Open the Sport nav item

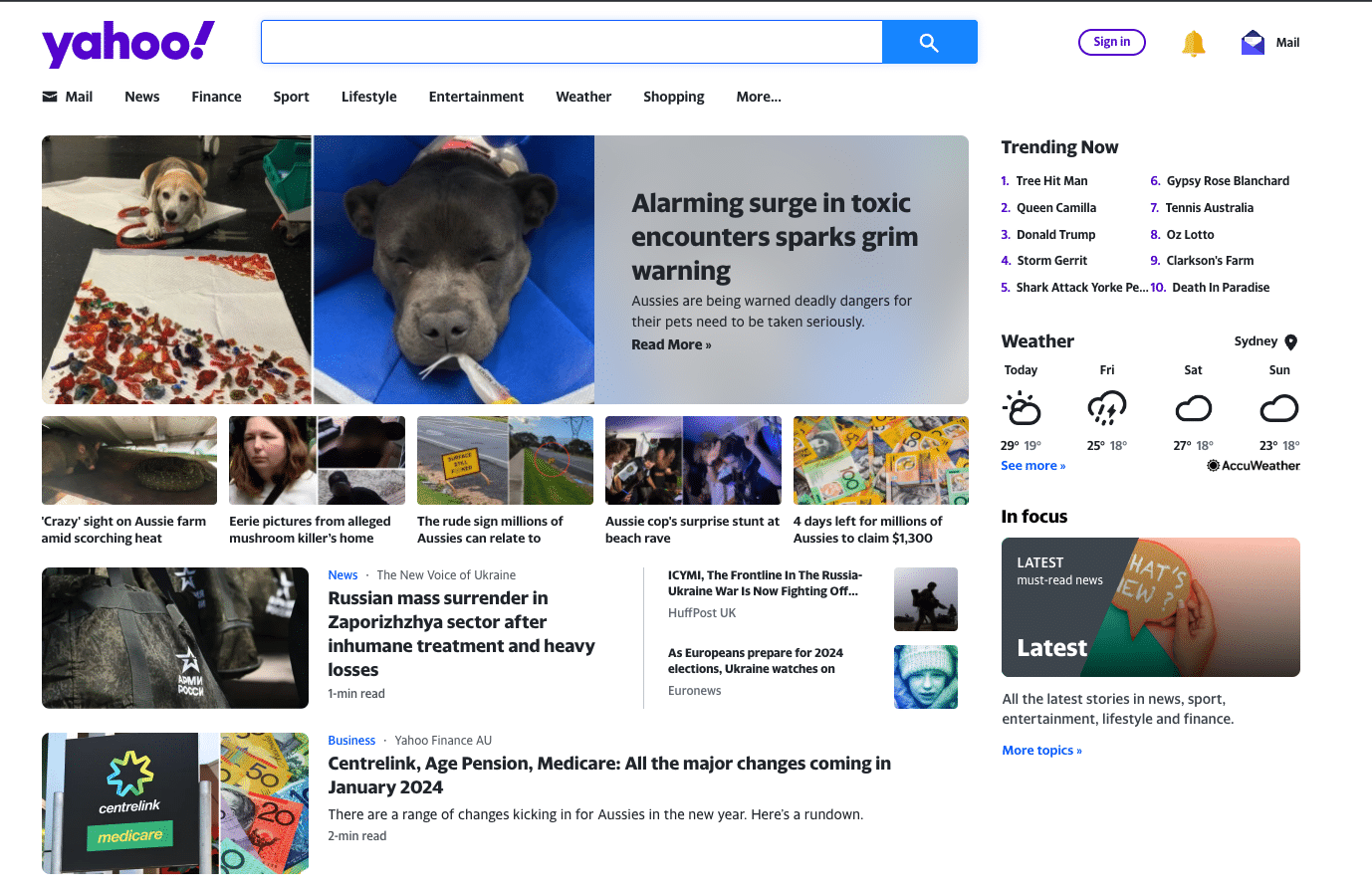(x=291, y=97)
